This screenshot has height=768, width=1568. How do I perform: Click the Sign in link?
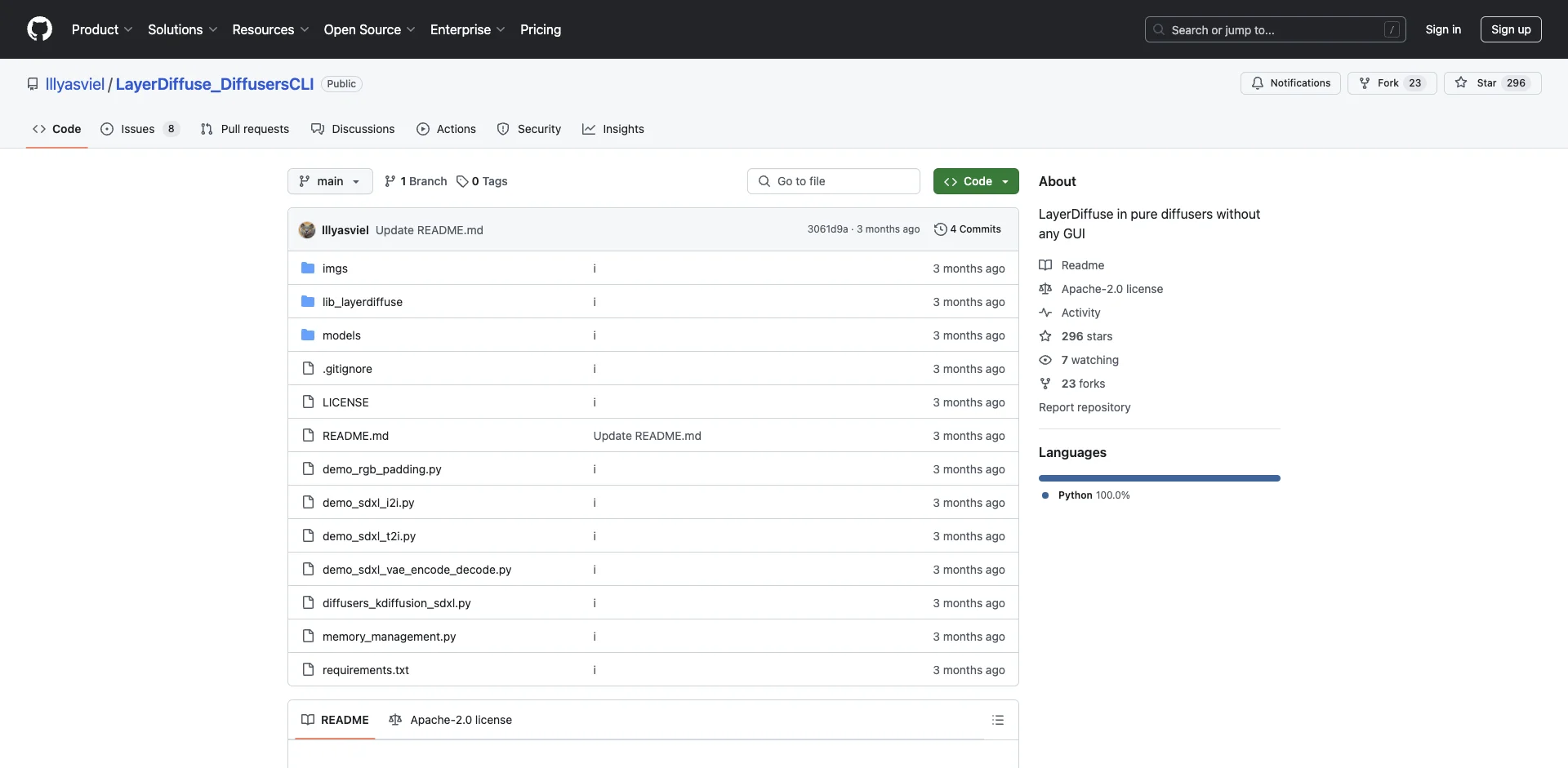(1443, 29)
